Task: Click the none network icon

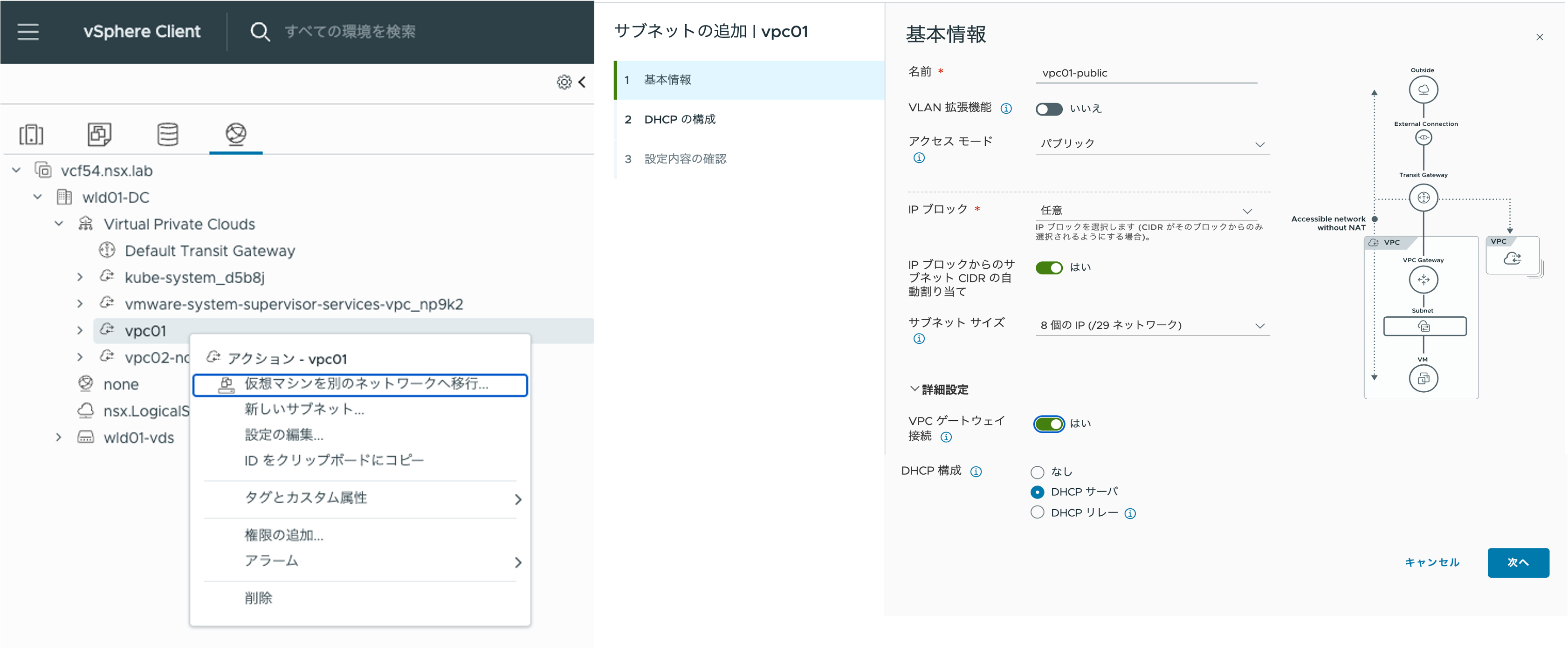Action: (x=86, y=384)
